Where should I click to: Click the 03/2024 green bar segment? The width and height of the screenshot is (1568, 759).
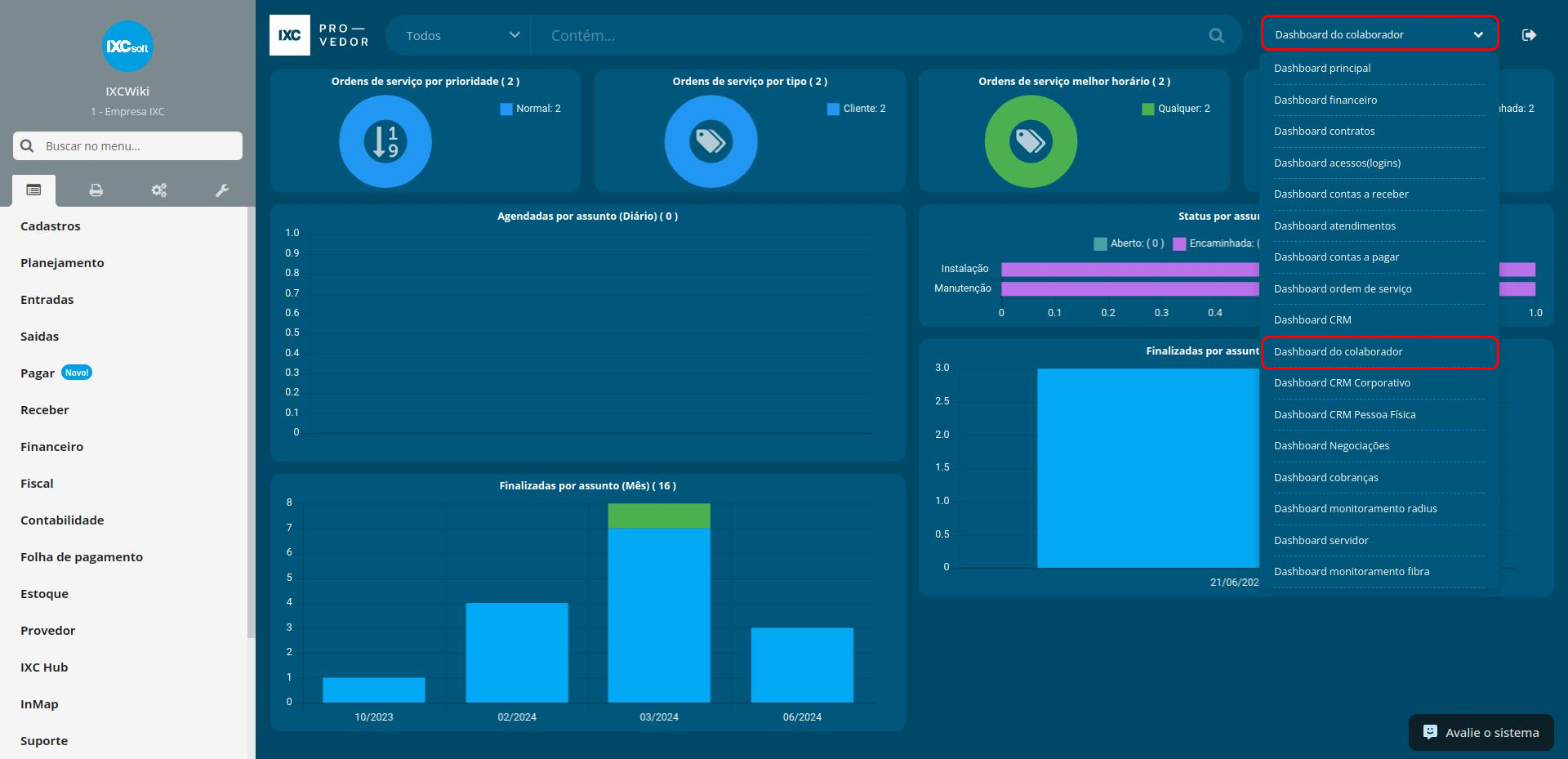coord(659,516)
